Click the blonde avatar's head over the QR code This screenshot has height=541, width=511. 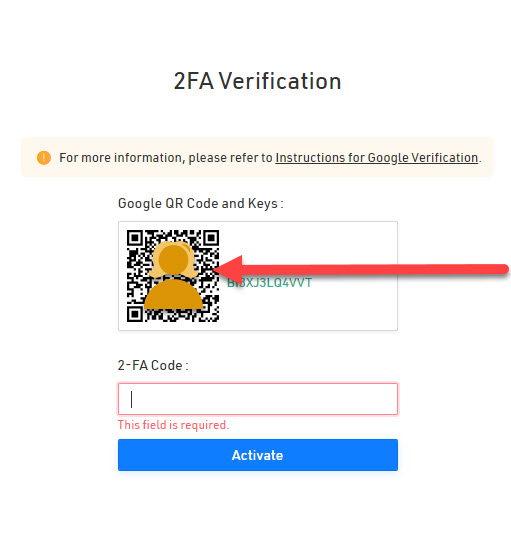(174, 259)
